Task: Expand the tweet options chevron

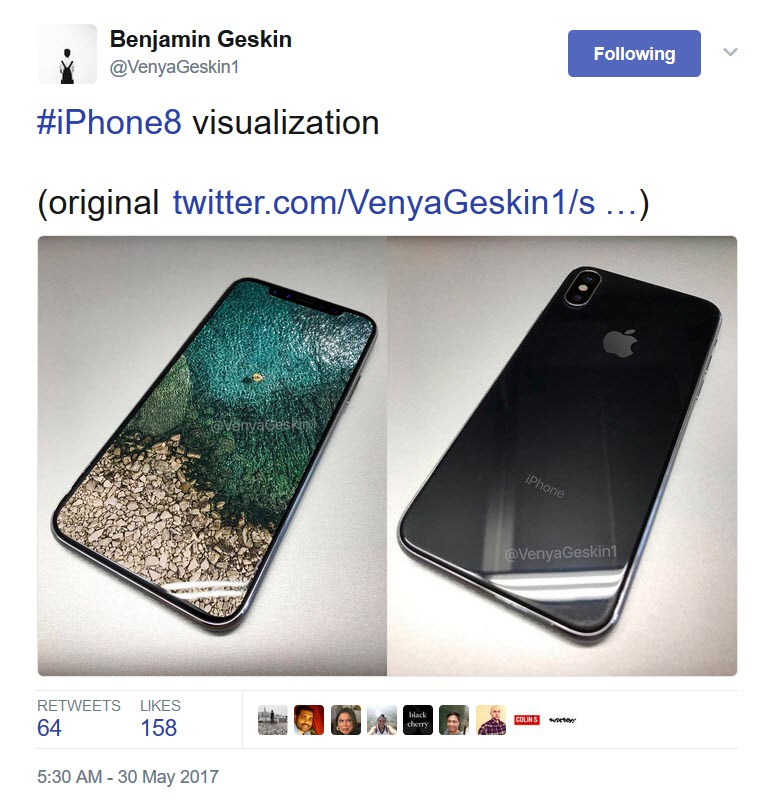Action: point(730,52)
